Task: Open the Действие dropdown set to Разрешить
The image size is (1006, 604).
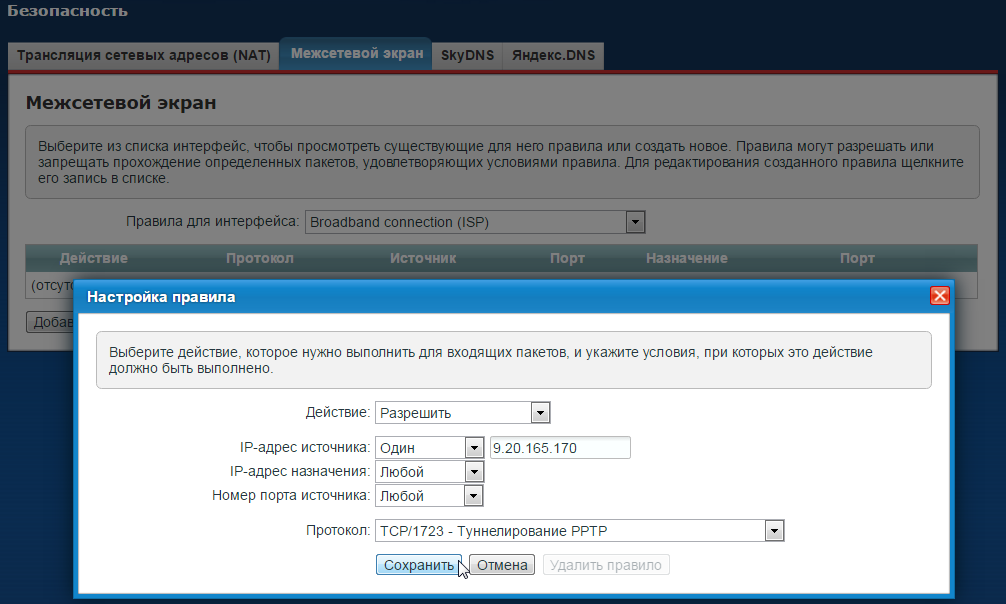Action: [463, 413]
